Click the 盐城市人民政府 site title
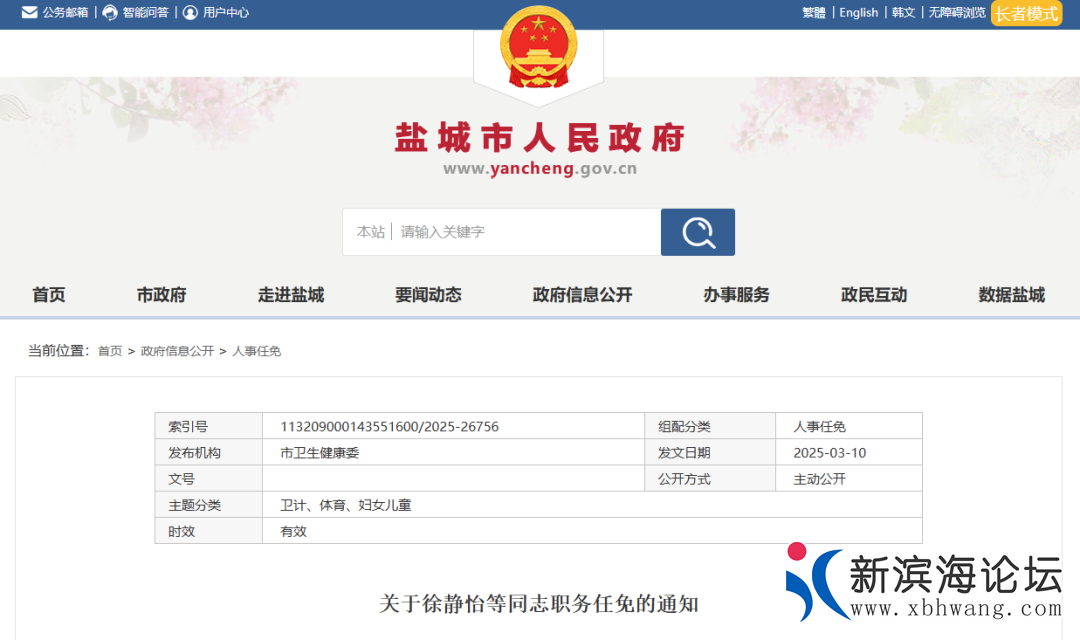Image resolution: width=1080 pixels, height=640 pixels. coord(540,137)
